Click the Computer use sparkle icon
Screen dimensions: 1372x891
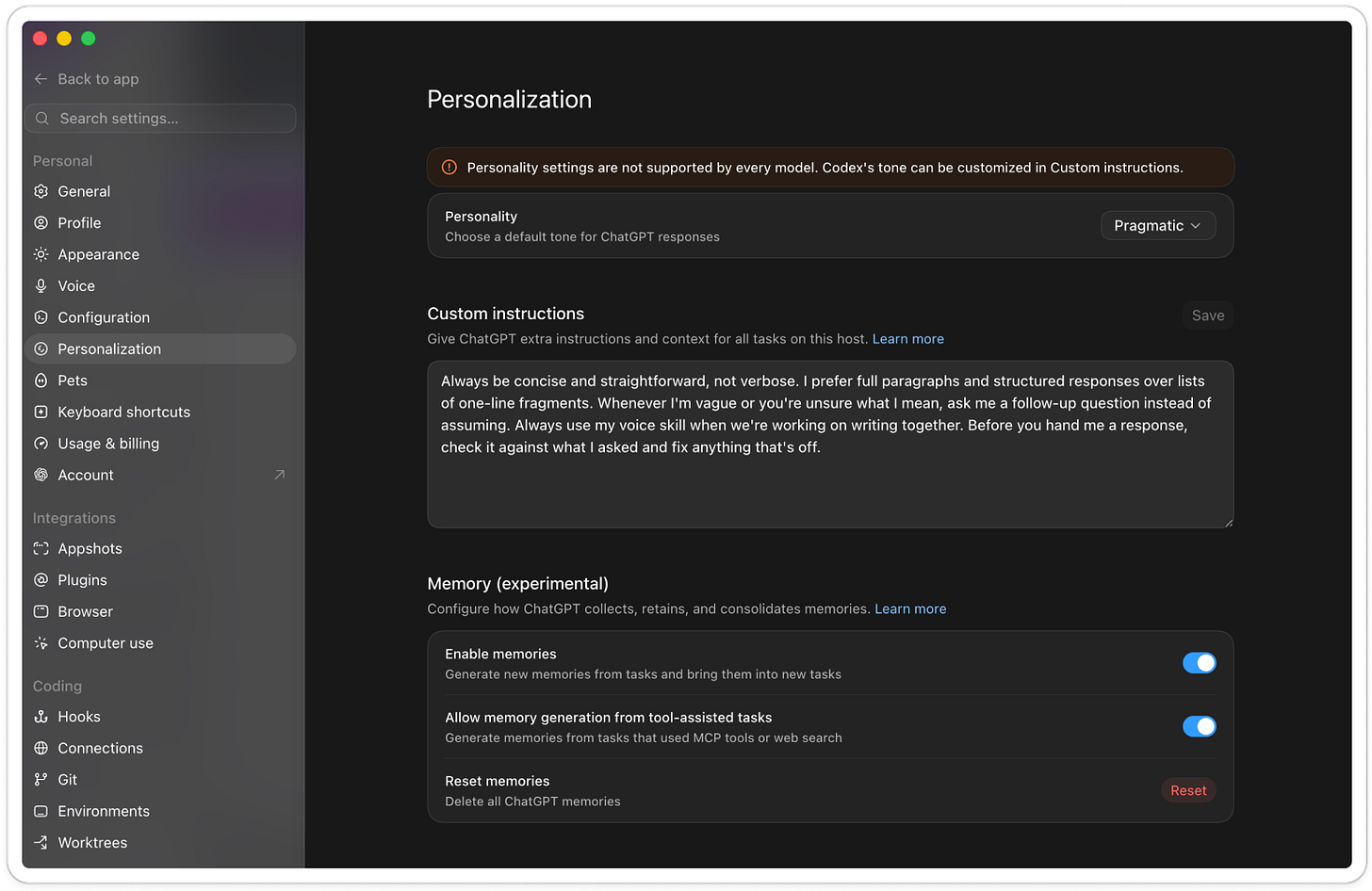pyautogui.click(x=41, y=643)
